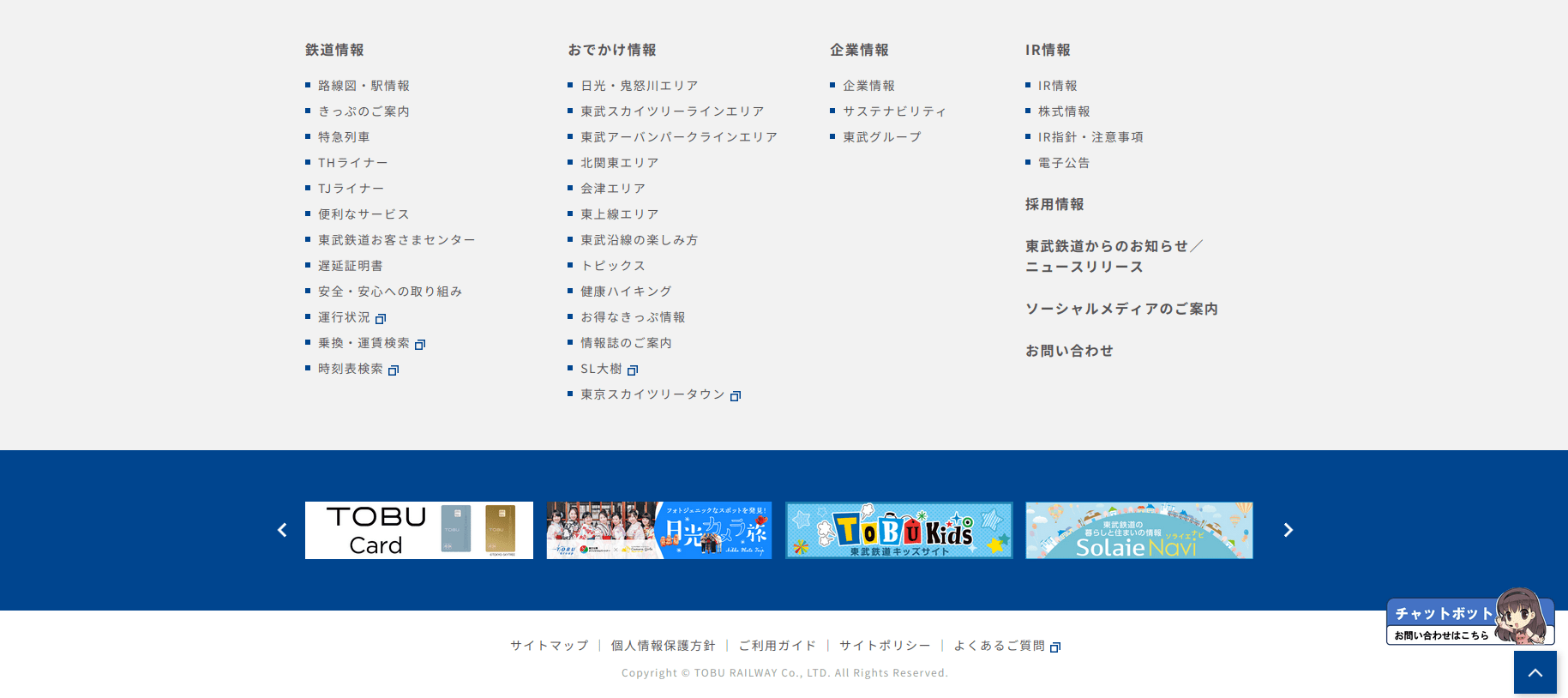Open the サステナビリティ link
The image size is (1568, 698).
click(894, 111)
